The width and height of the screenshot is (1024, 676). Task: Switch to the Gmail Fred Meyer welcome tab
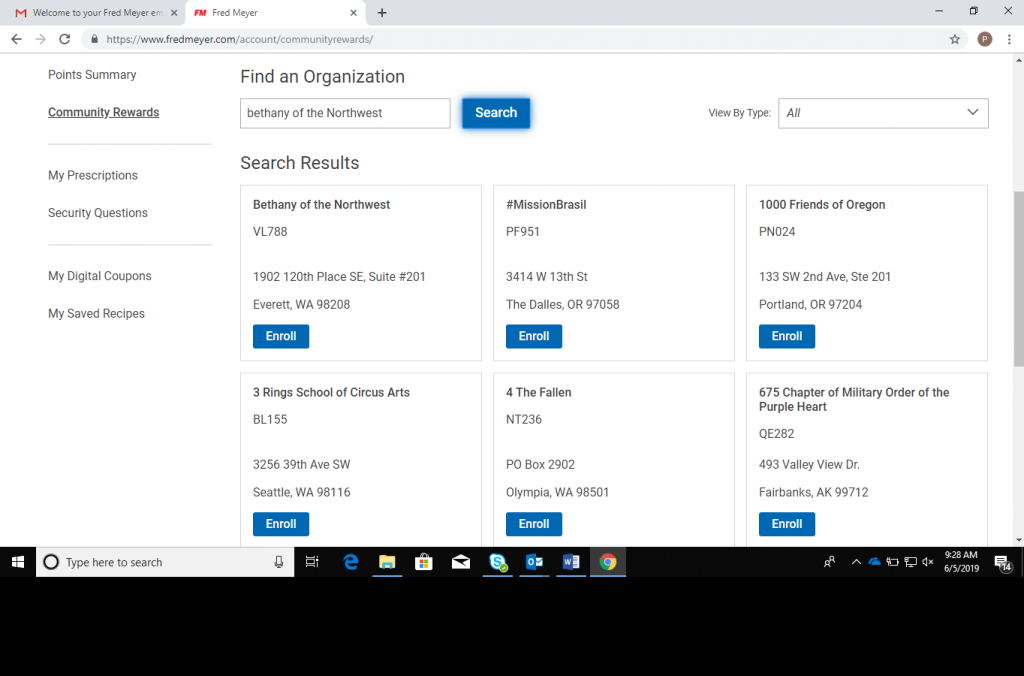point(92,13)
